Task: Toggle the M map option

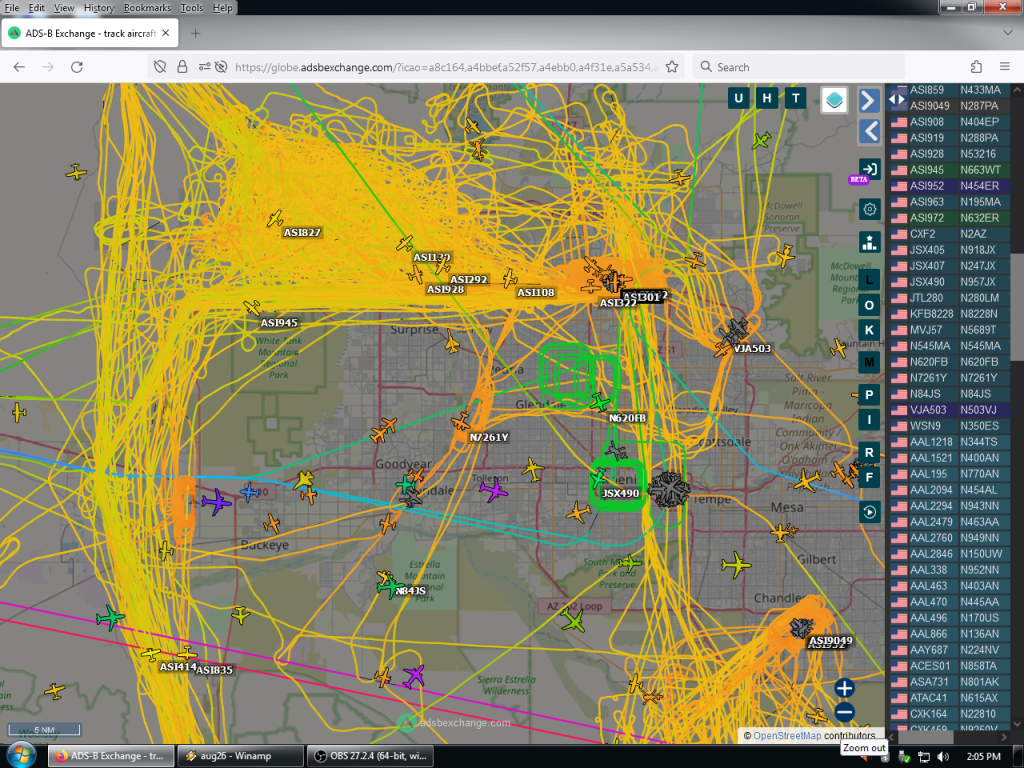Action: [869, 362]
